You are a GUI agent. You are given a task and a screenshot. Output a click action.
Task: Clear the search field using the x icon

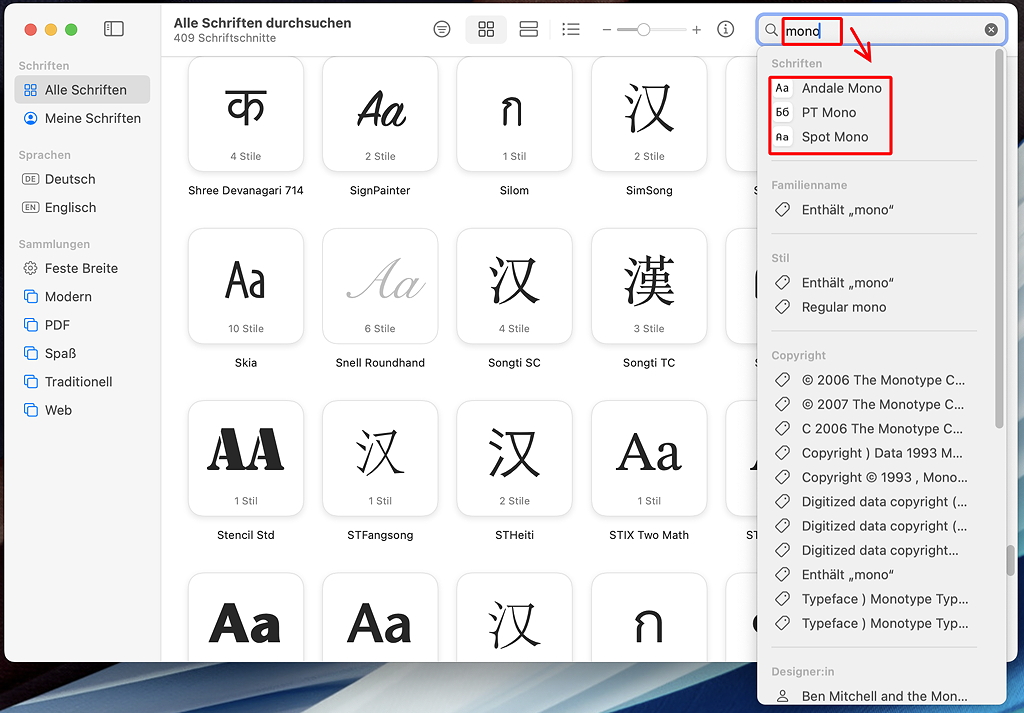coord(991,29)
